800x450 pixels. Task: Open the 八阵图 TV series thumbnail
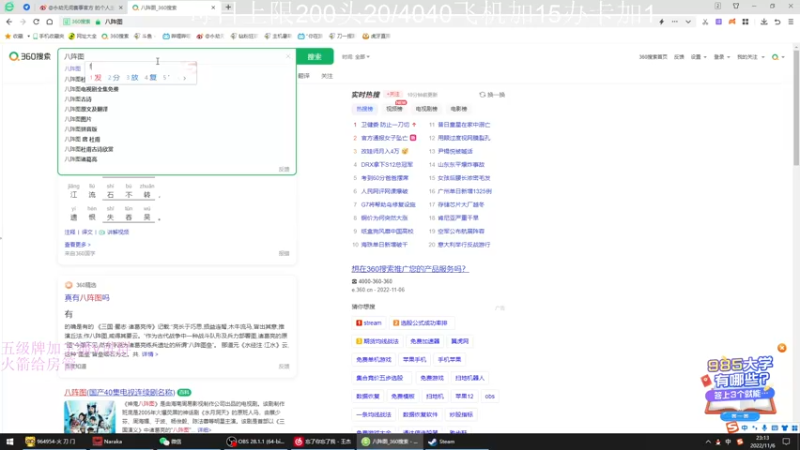(89, 417)
